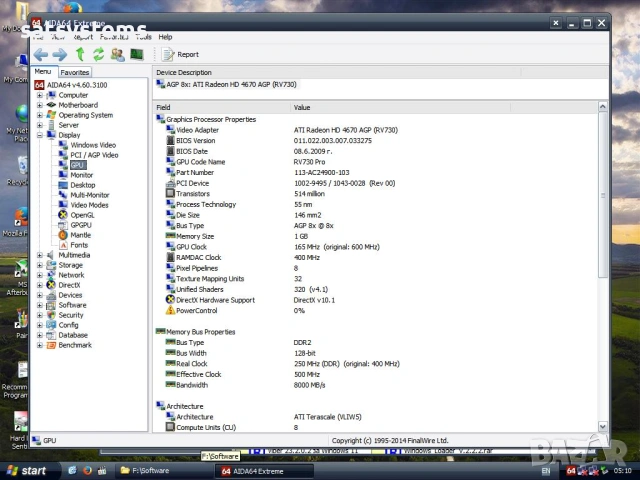The width and height of the screenshot is (640, 480).
Task: Click the scrollbar up arrow
Action: coord(602,107)
